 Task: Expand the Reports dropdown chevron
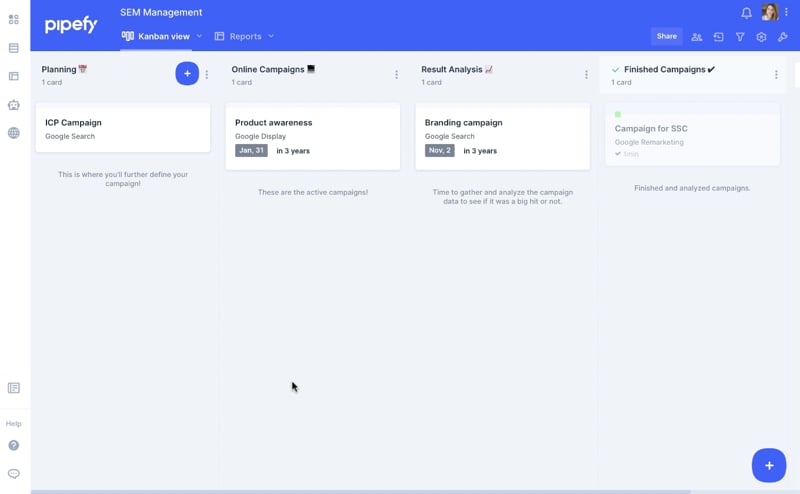[x=271, y=36]
